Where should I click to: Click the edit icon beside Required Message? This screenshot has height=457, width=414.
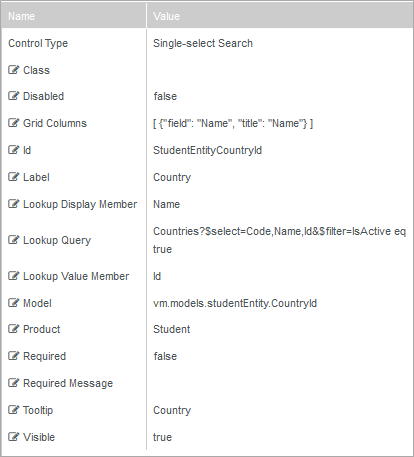13,383
